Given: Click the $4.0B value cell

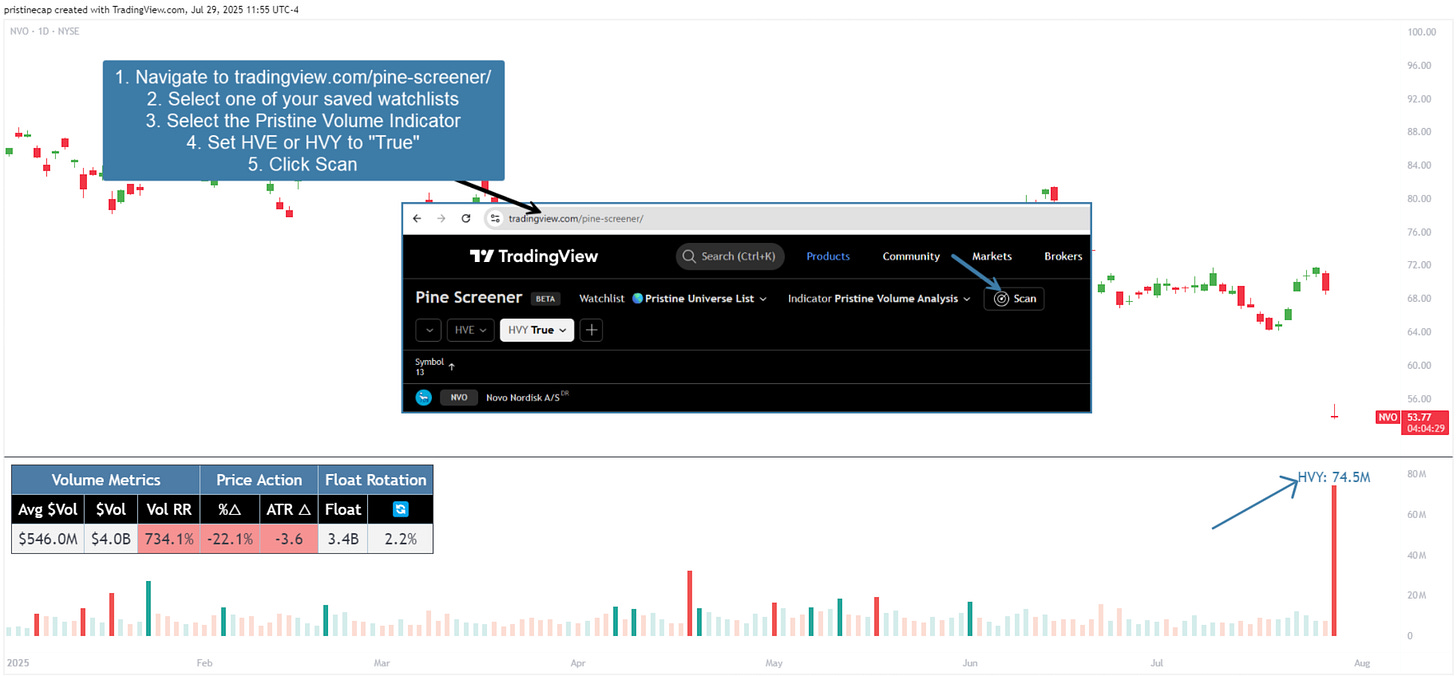Looking at the screenshot, I should 111,538.
